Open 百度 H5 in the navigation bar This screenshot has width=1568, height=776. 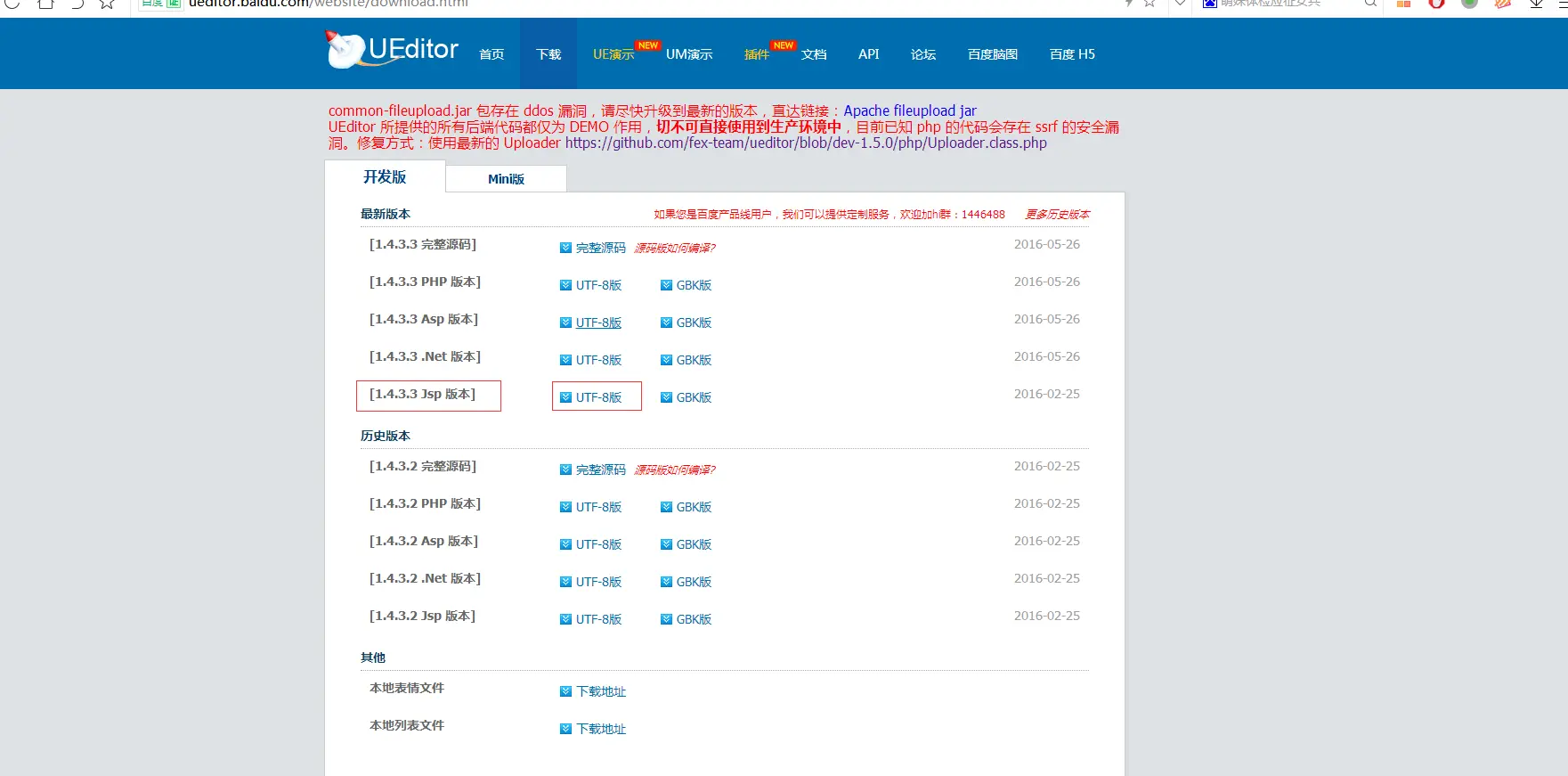coord(1072,54)
